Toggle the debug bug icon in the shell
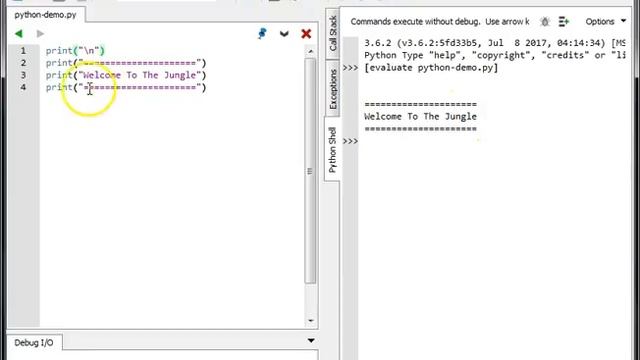The height and width of the screenshot is (360, 640). pyautogui.click(x=544, y=22)
